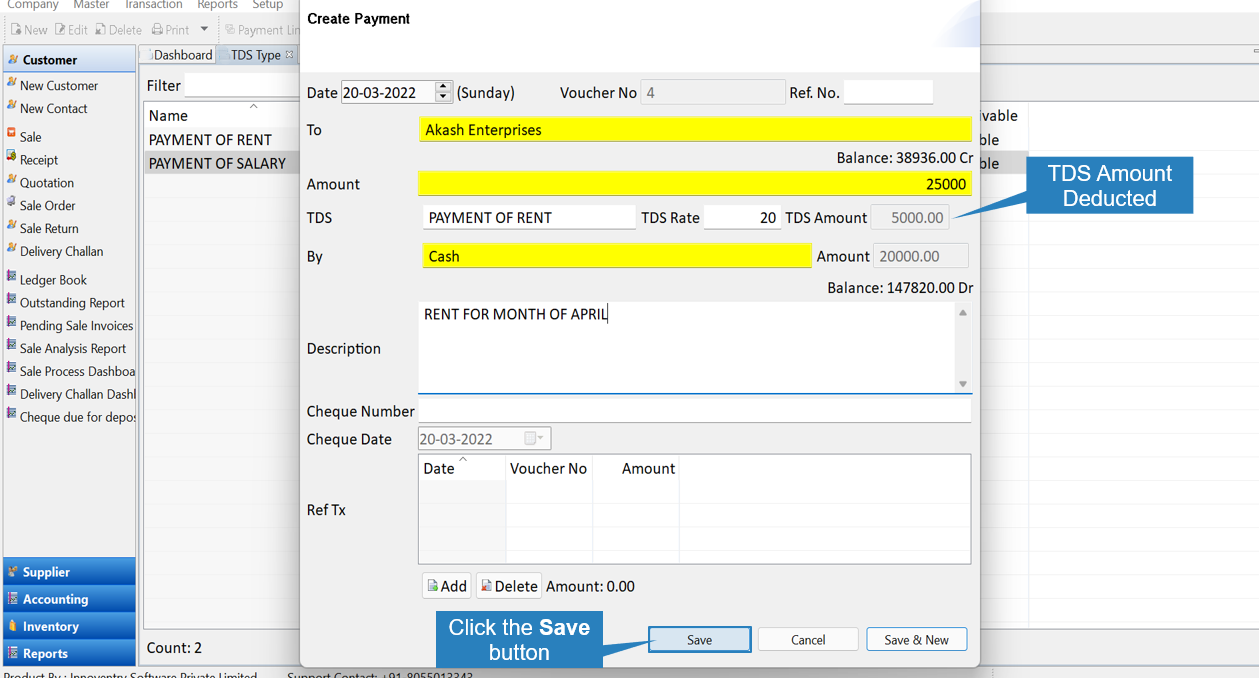Image resolution: width=1259 pixels, height=678 pixels.
Task: Select the PAYMENT OF RENT row
Action: click(x=222, y=140)
